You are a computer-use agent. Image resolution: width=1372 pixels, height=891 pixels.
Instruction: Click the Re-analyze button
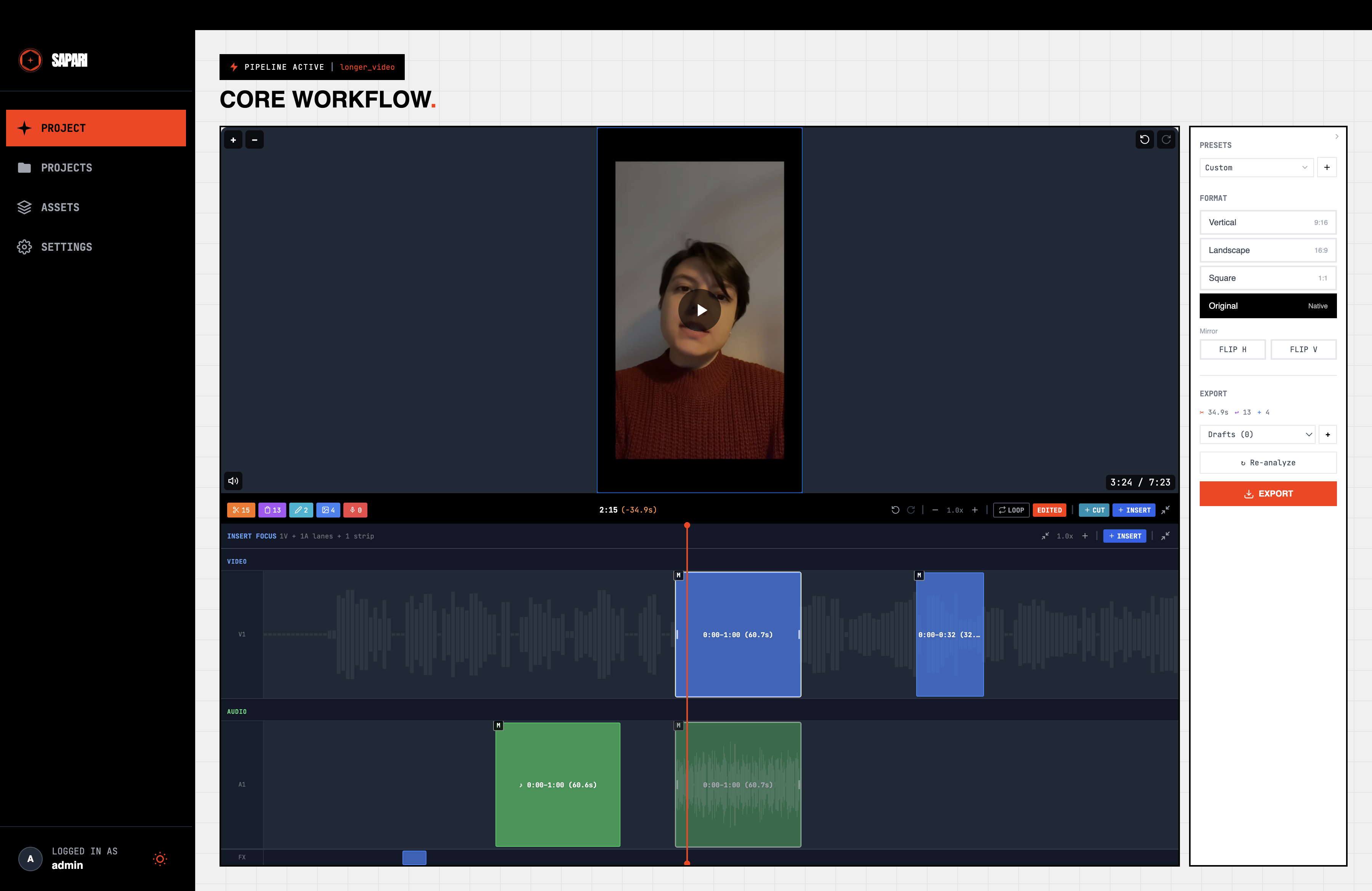click(x=1268, y=462)
